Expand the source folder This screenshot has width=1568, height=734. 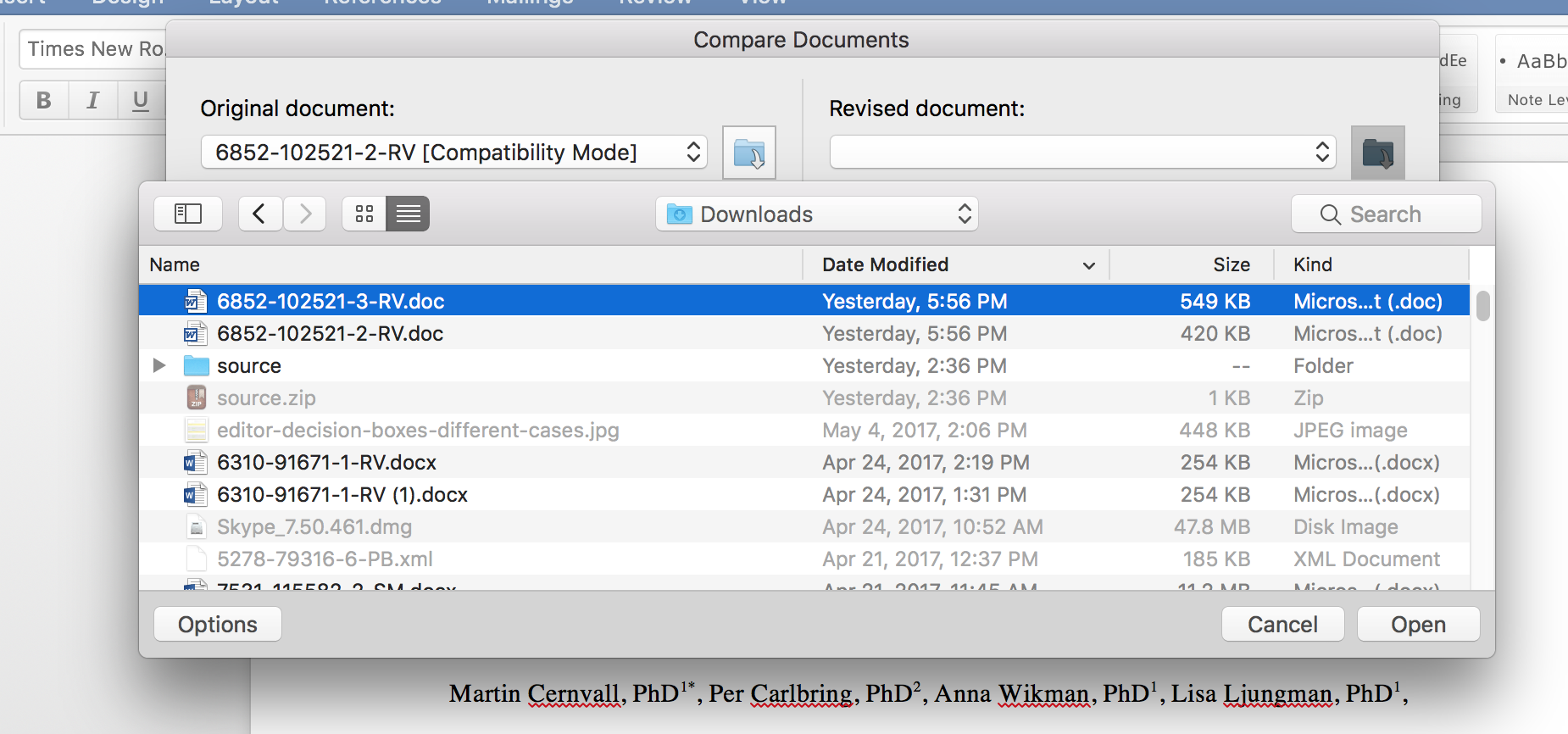coord(159,365)
